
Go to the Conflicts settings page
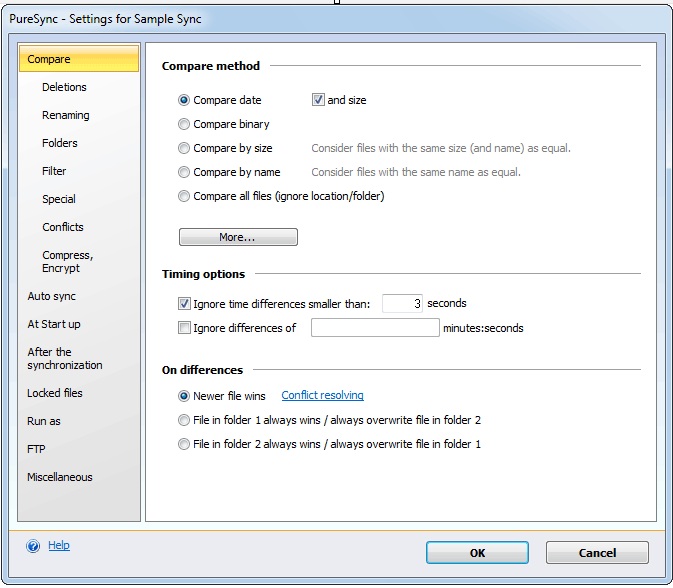[x=63, y=227]
